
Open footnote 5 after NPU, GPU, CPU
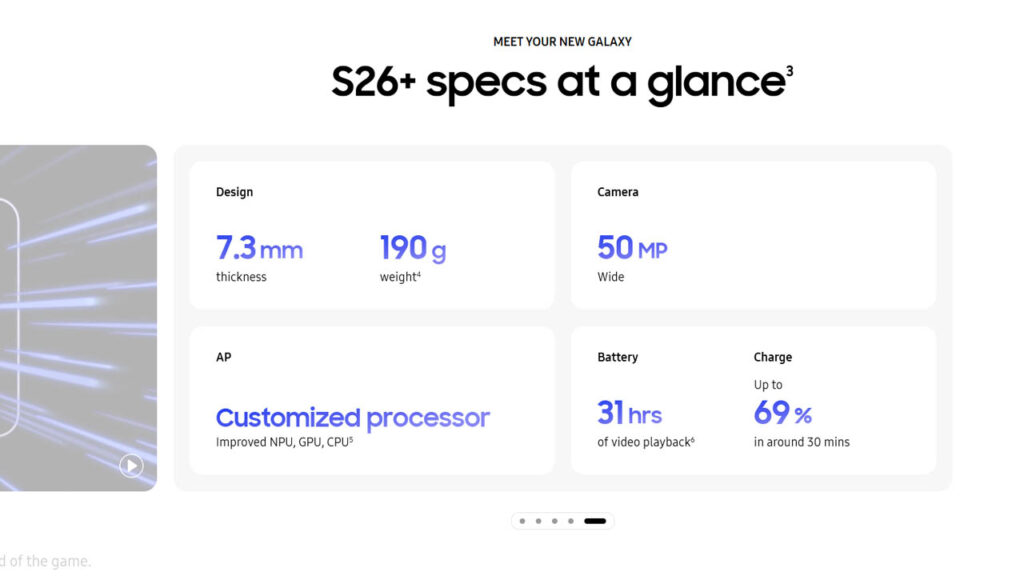pos(351,437)
